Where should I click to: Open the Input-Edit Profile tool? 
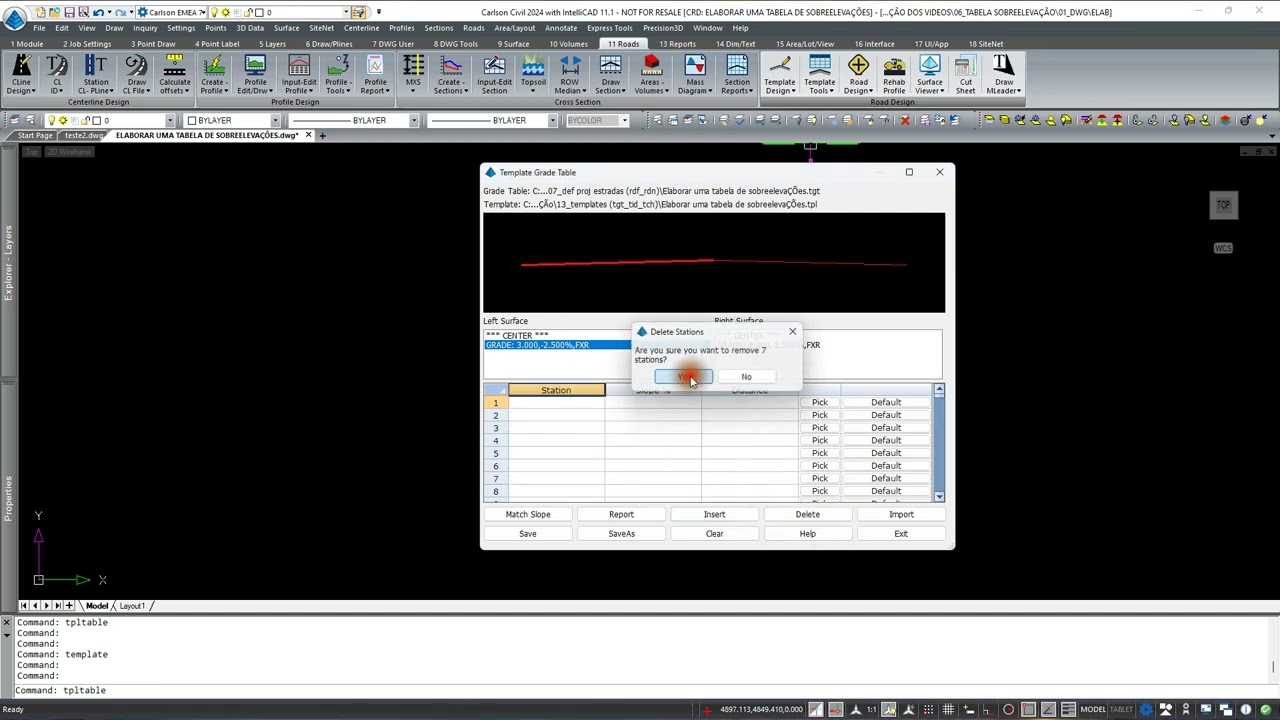[298, 75]
